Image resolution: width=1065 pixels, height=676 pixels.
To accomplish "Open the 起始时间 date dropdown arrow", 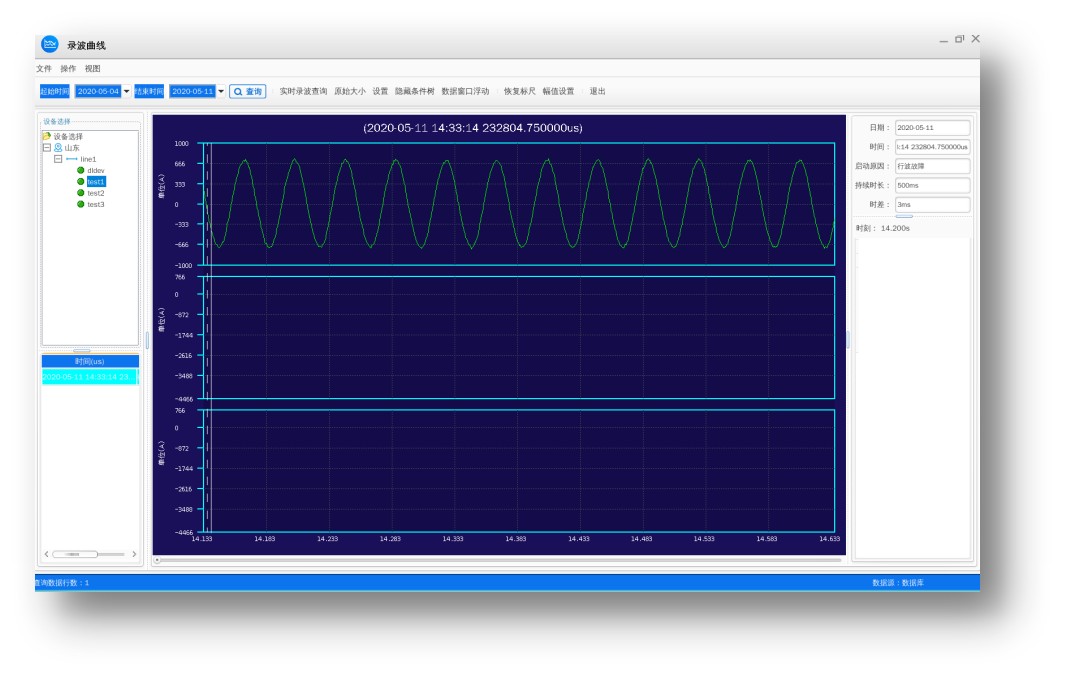I will click(126, 91).
